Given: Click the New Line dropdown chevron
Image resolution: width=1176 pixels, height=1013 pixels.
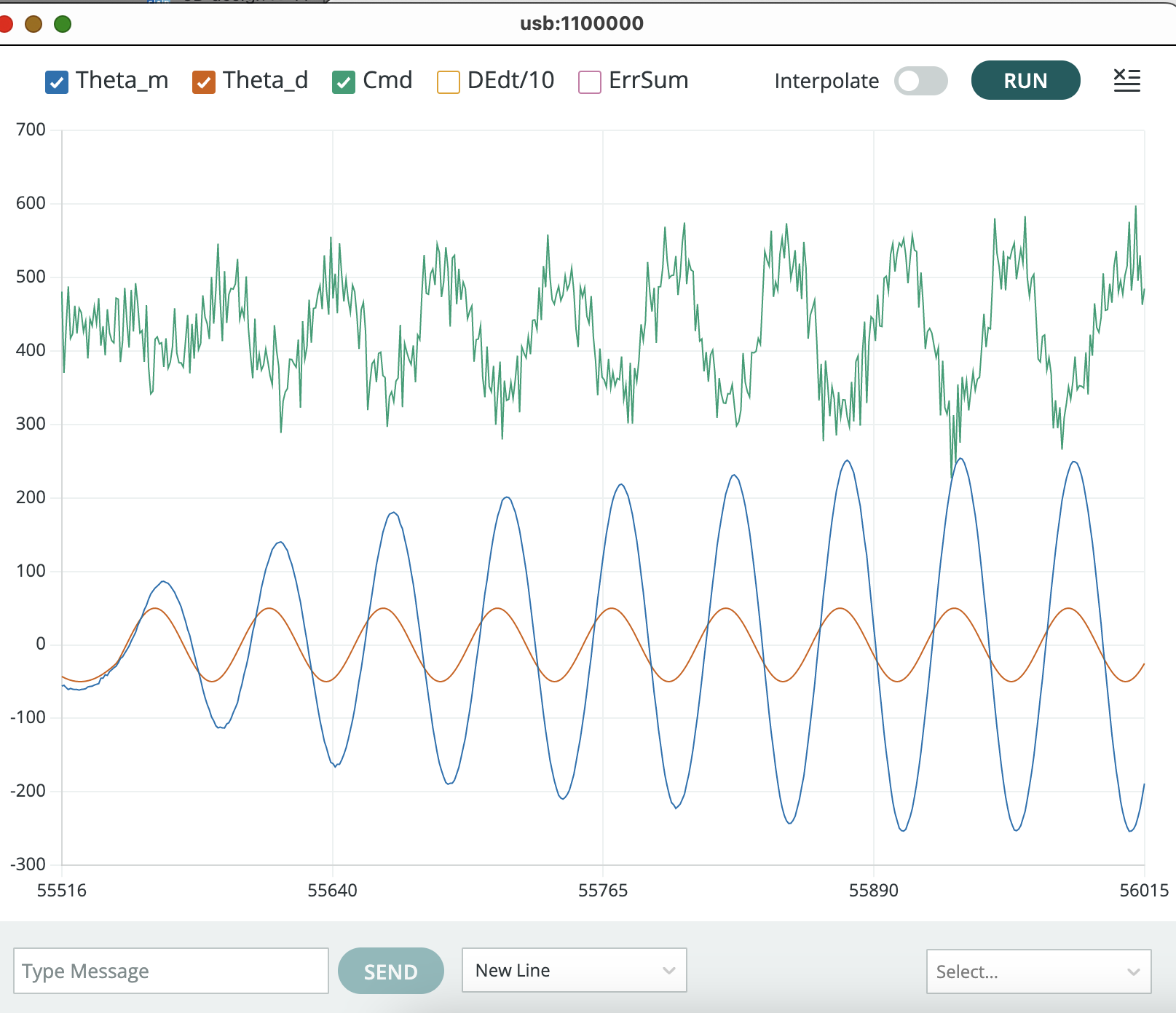Looking at the screenshot, I should (x=668, y=970).
